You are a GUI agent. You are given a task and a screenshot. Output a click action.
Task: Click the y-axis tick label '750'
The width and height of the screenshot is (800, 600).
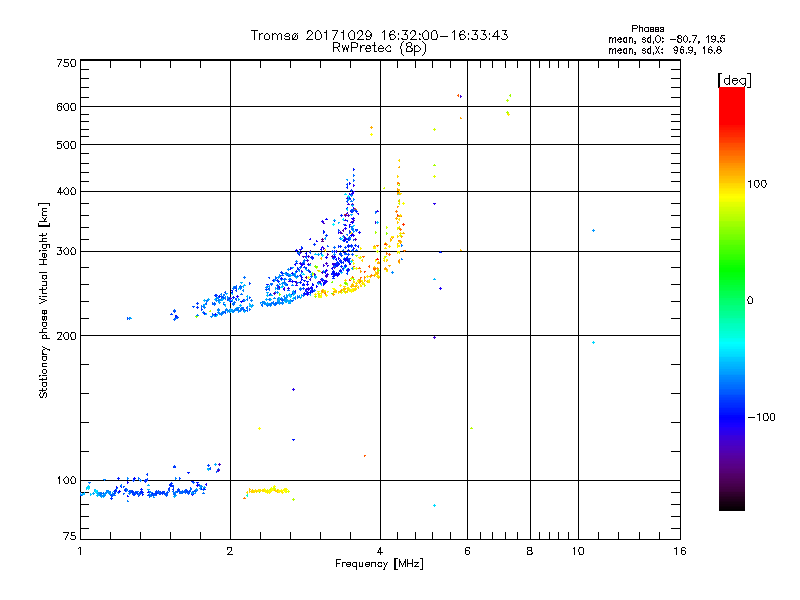(66, 63)
